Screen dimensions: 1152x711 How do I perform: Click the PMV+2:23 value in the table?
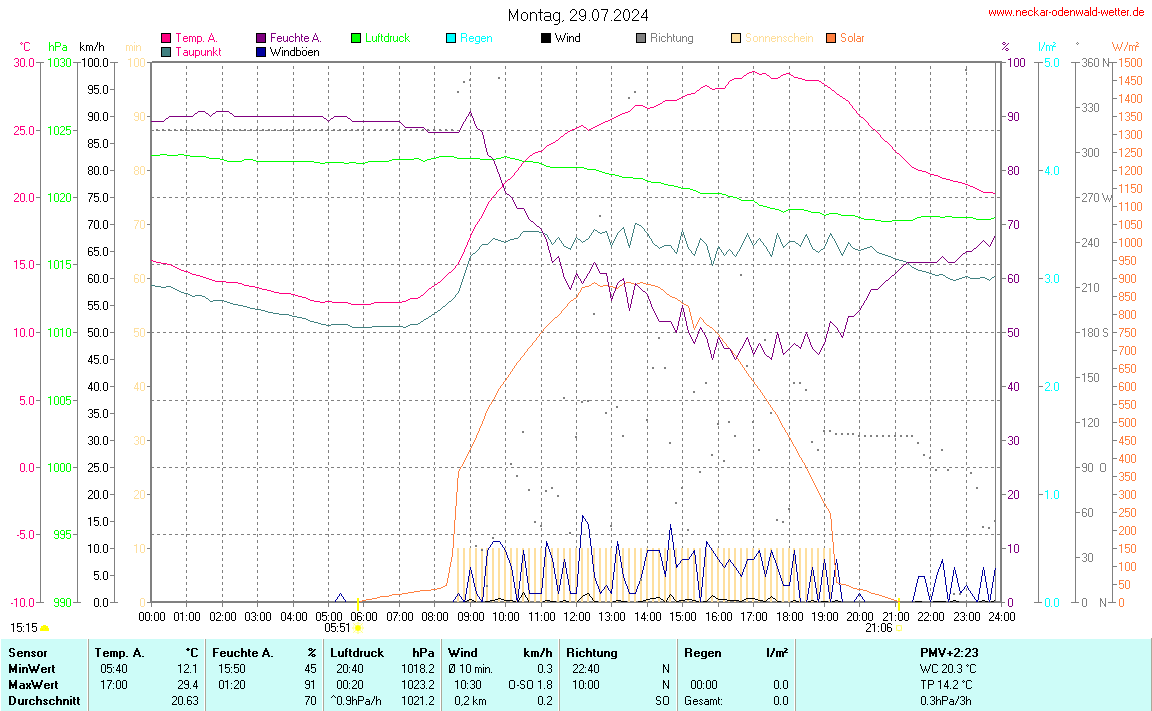point(949,653)
